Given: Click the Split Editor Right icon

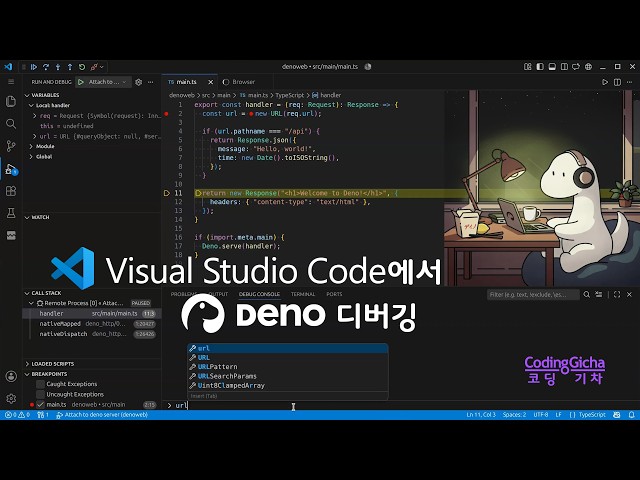Looking at the screenshot, I should click(617, 82).
